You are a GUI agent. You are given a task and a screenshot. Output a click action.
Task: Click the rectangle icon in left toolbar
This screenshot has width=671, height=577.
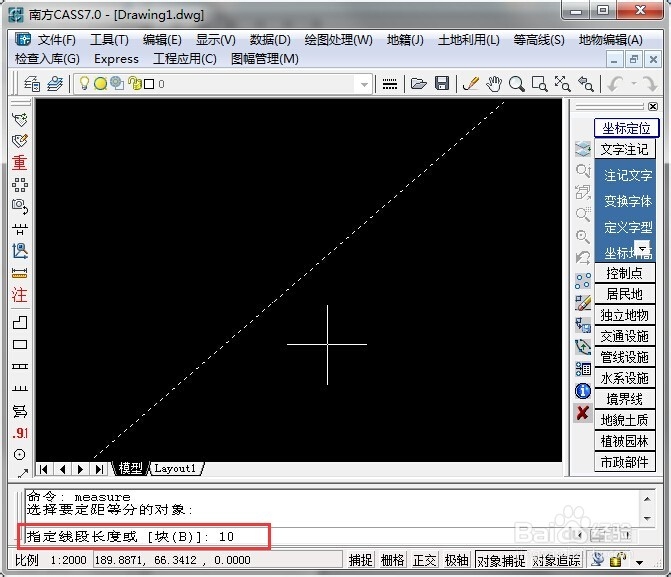click(x=20, y=345)
